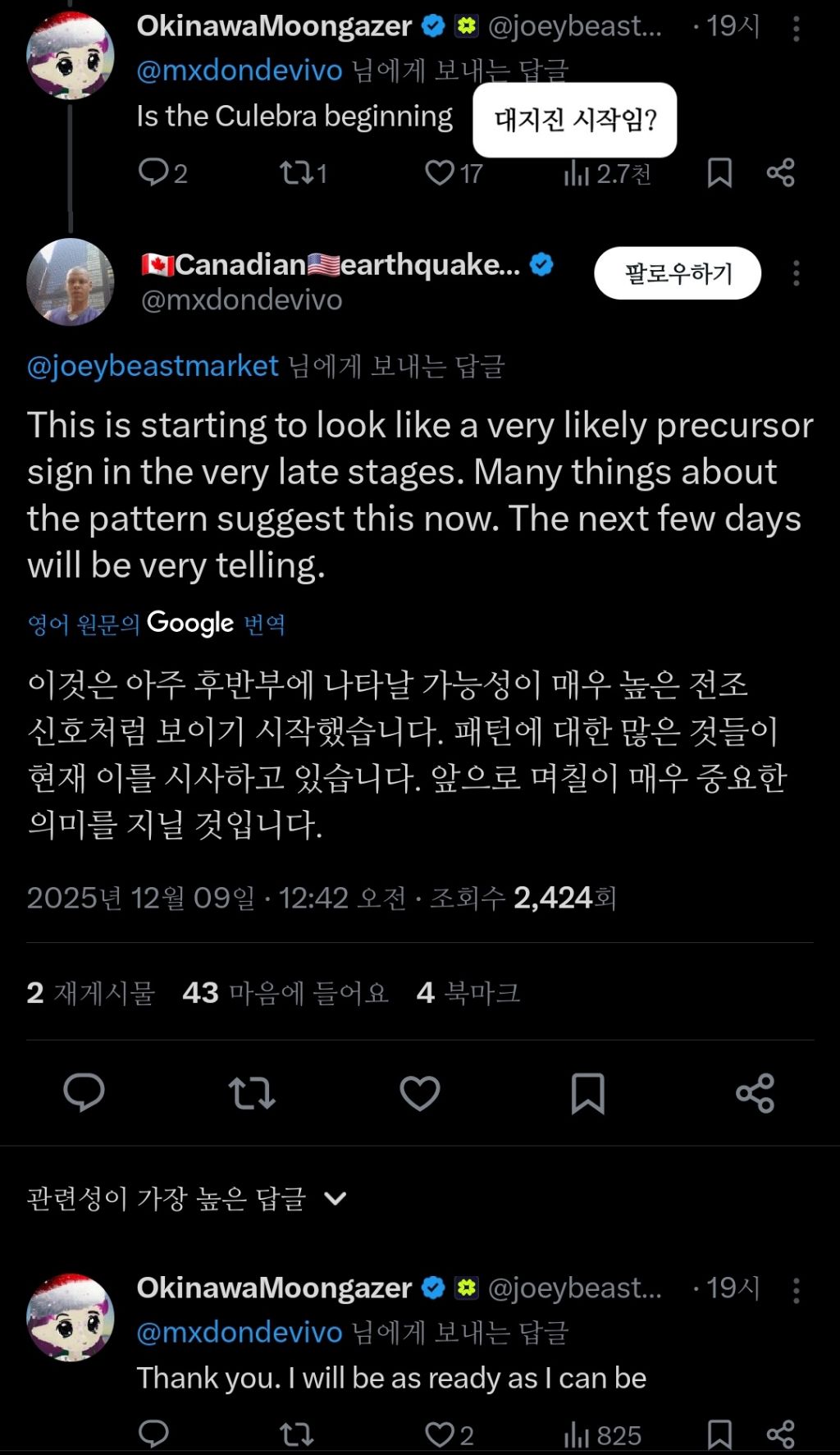Screen dimensions: 840x1455
Task: Open more options for the top OkinawaMoongazer post
Action: click(x=796, y=29)
